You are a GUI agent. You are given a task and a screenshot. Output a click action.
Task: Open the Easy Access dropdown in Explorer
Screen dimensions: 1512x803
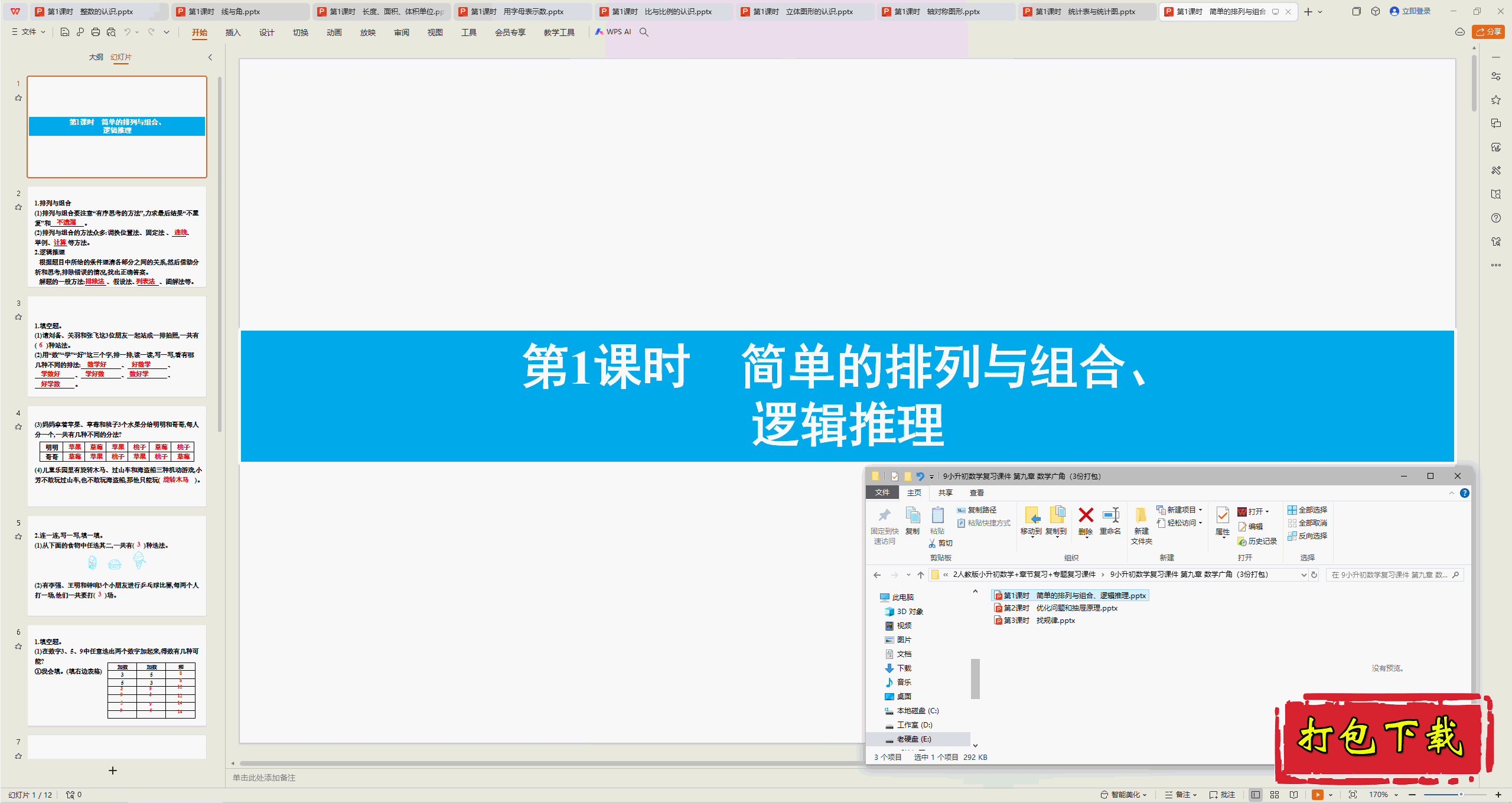pos(1179,523)
